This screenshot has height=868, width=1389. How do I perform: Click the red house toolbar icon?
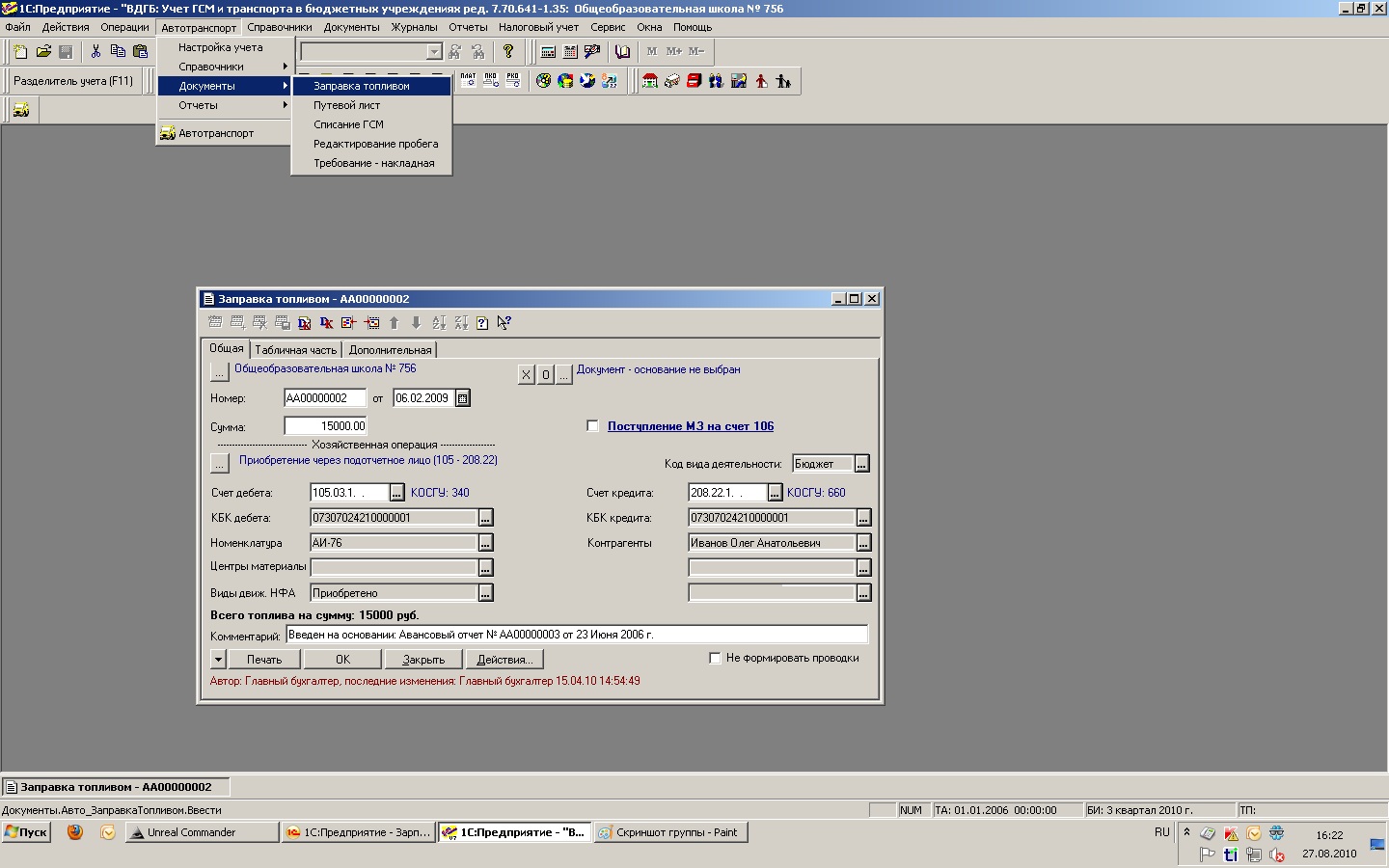(650, 81)
